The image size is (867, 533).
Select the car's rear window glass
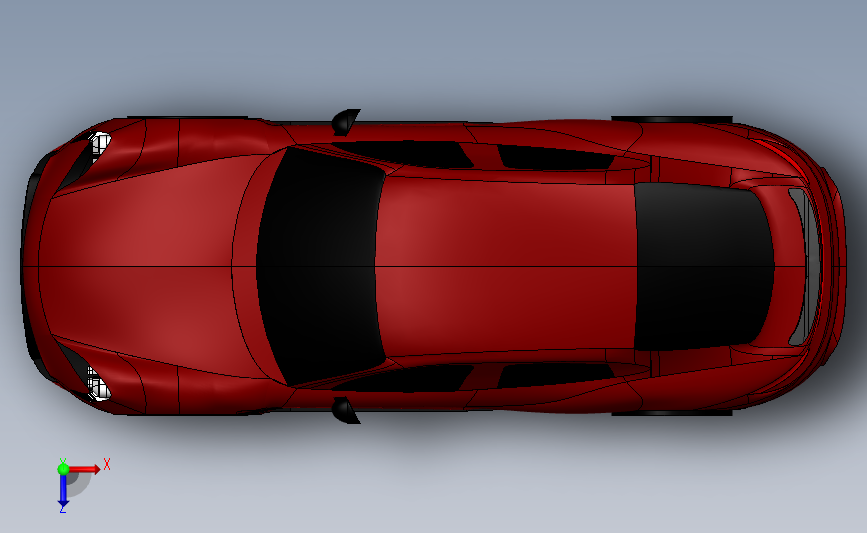tap(702, 266)
